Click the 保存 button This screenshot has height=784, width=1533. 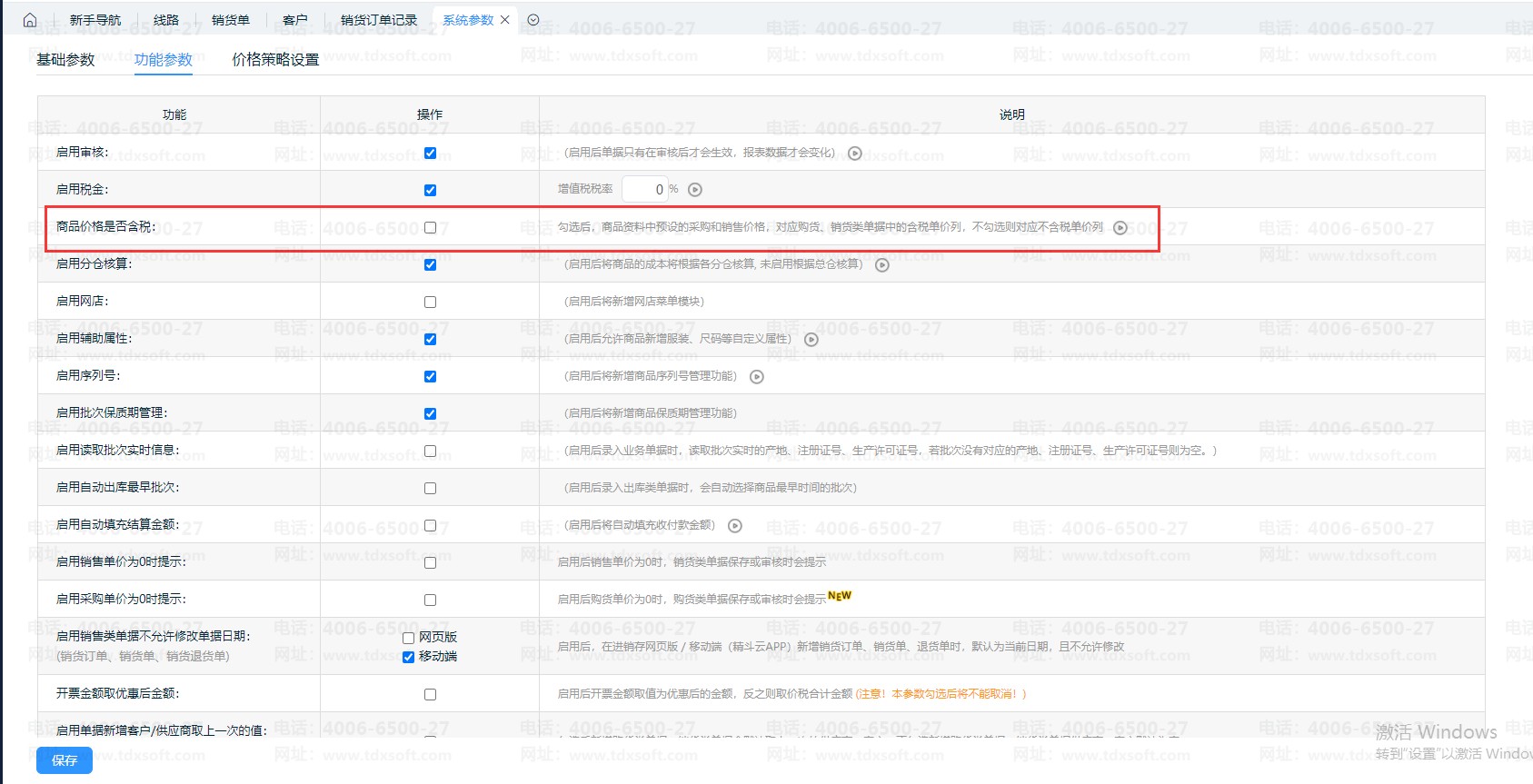(x=65, y=760)
